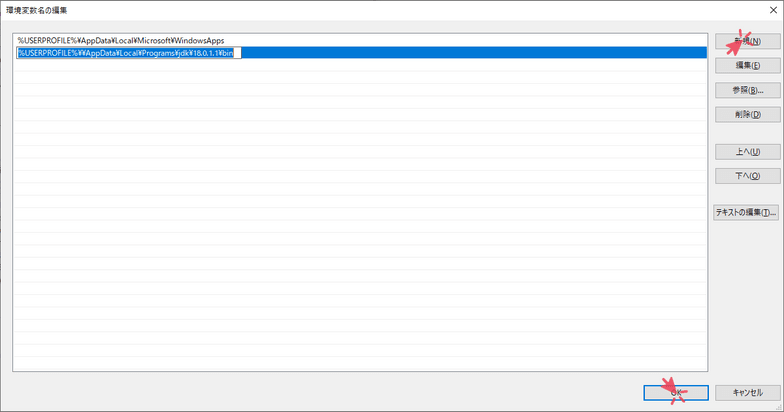784x412 pixels.
Task: Move the entry up with 上へ(U)
Action: coord(747,152)
